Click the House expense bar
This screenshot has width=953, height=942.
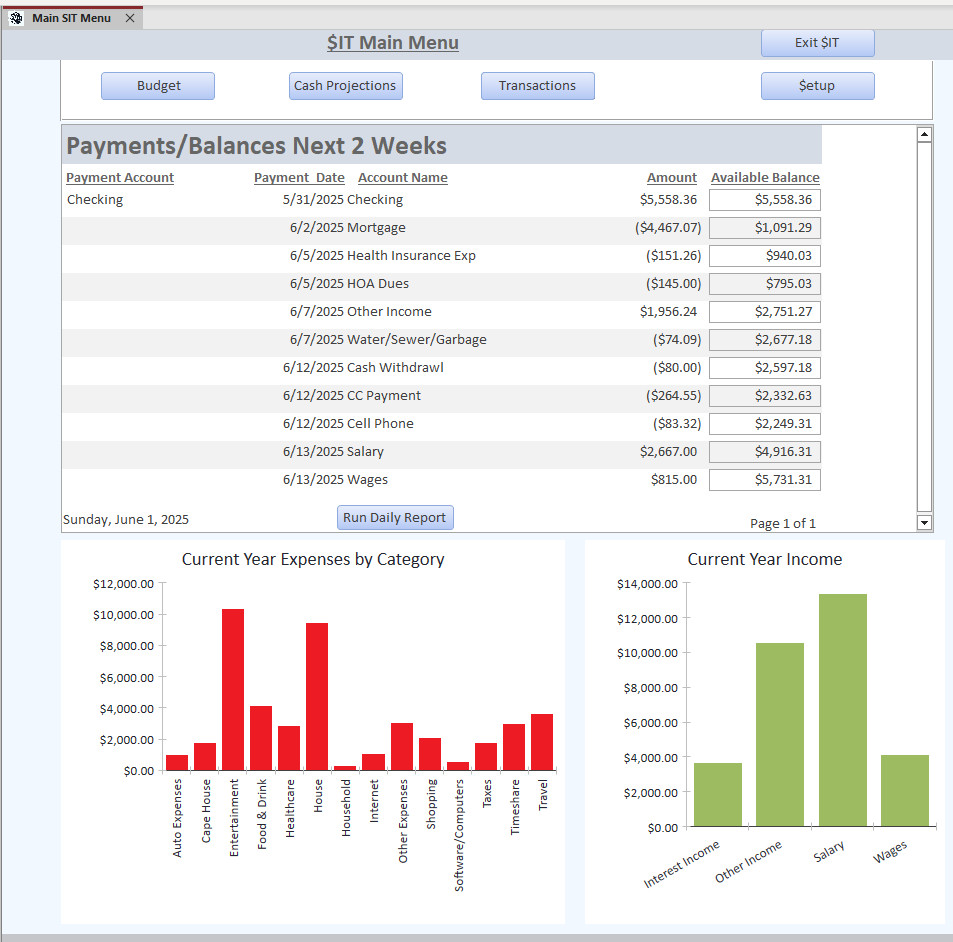click(317, 697)
